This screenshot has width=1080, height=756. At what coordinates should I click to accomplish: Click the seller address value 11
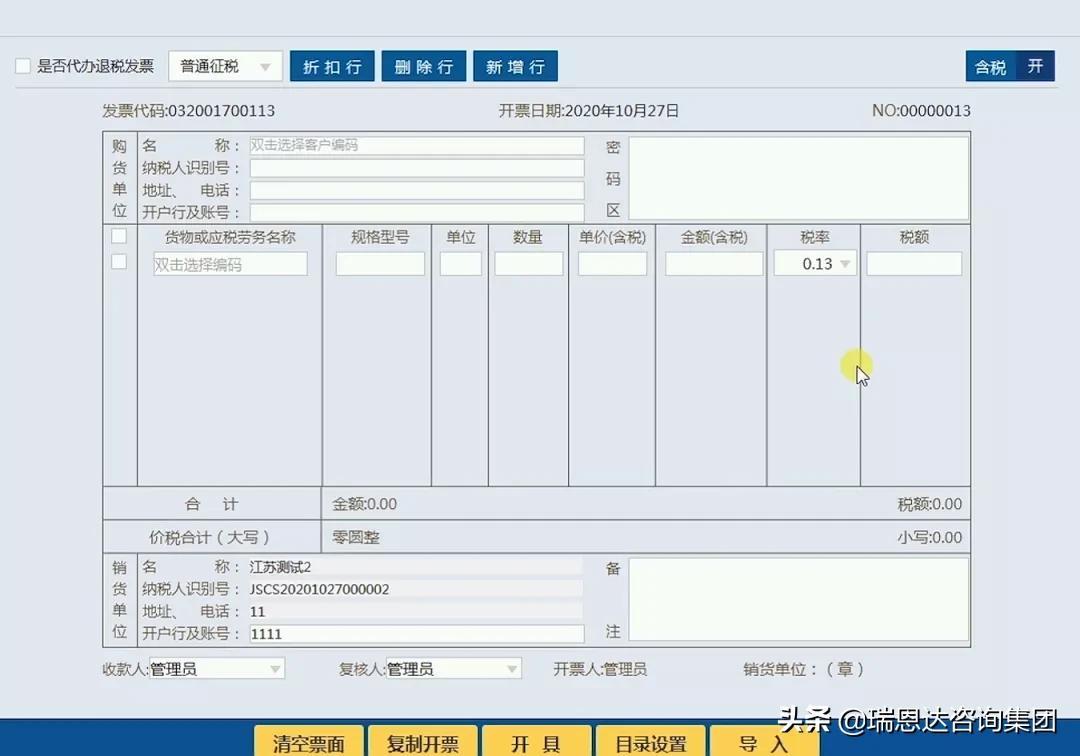point(258,611)
